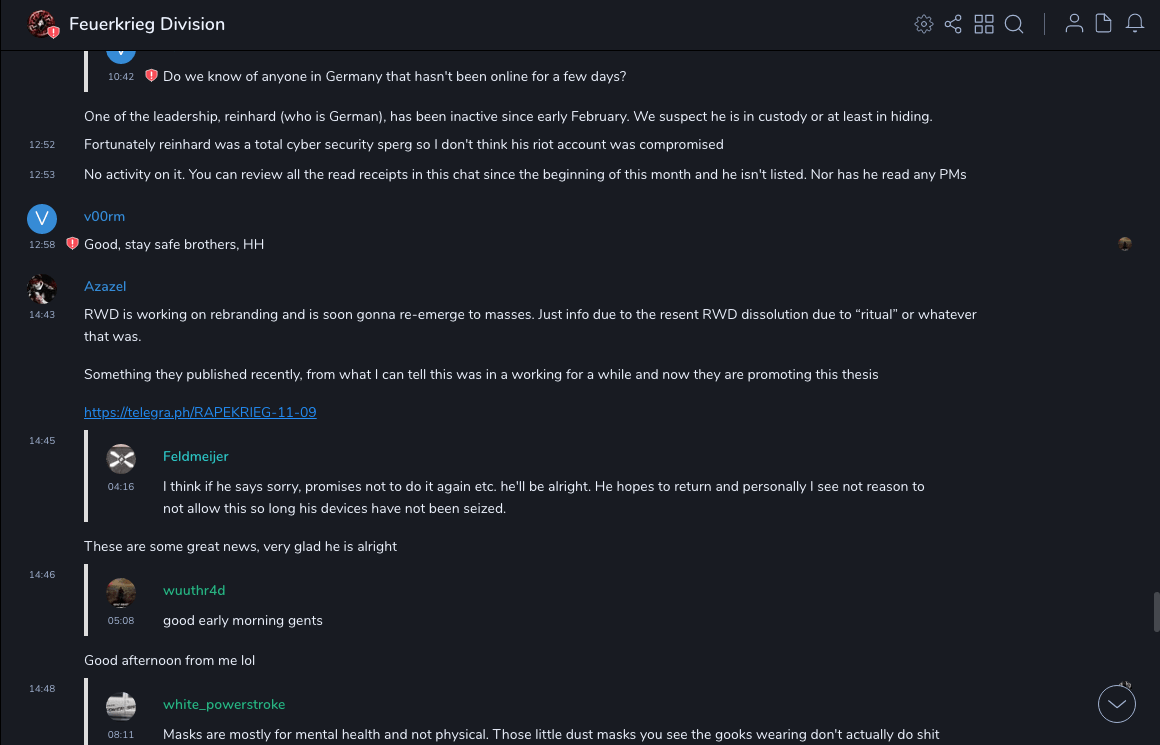Click the Azazel username
This screenshot has height=745, width=1160.
[105, 286]
